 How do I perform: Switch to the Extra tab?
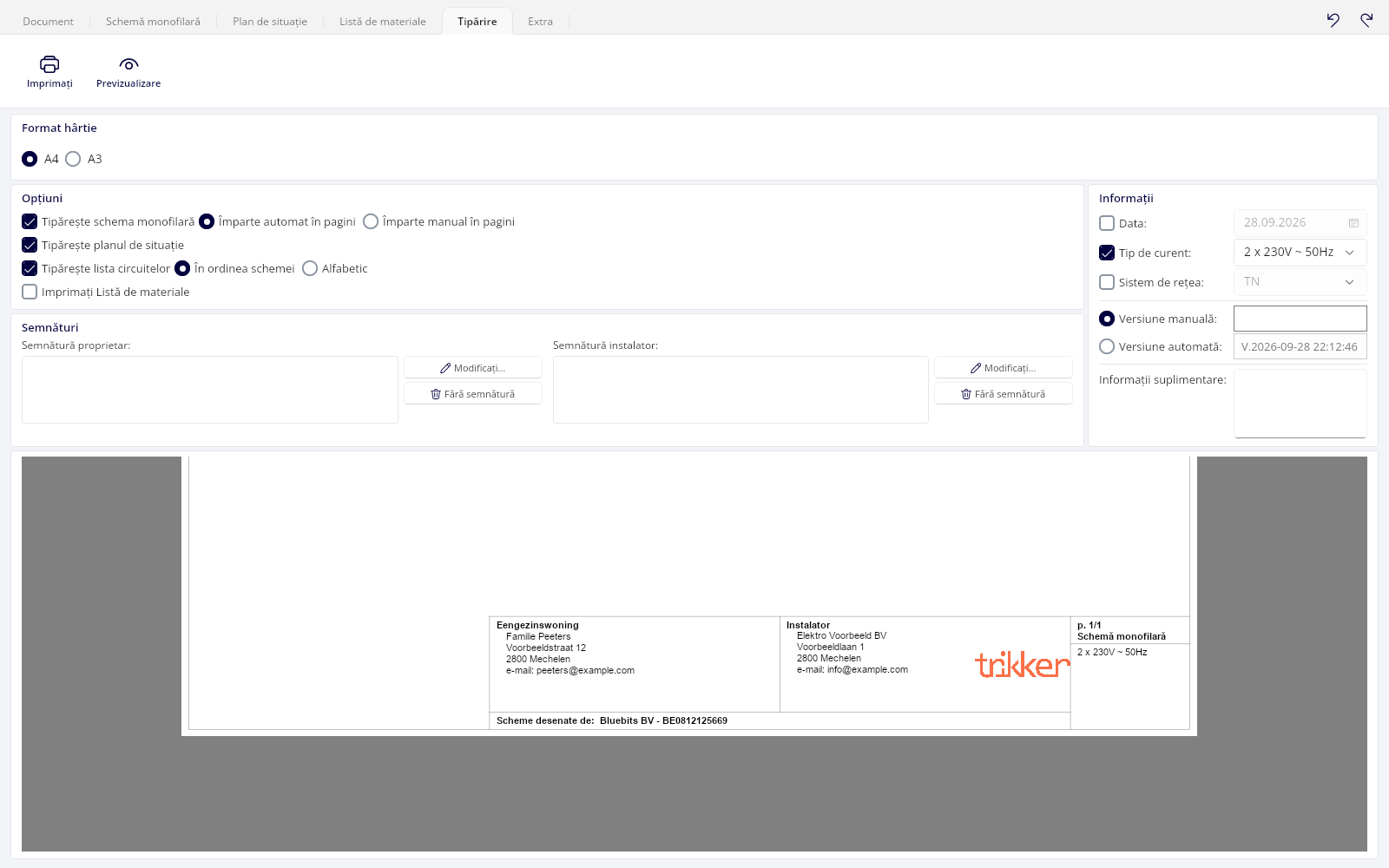click(x=540, y=22)
